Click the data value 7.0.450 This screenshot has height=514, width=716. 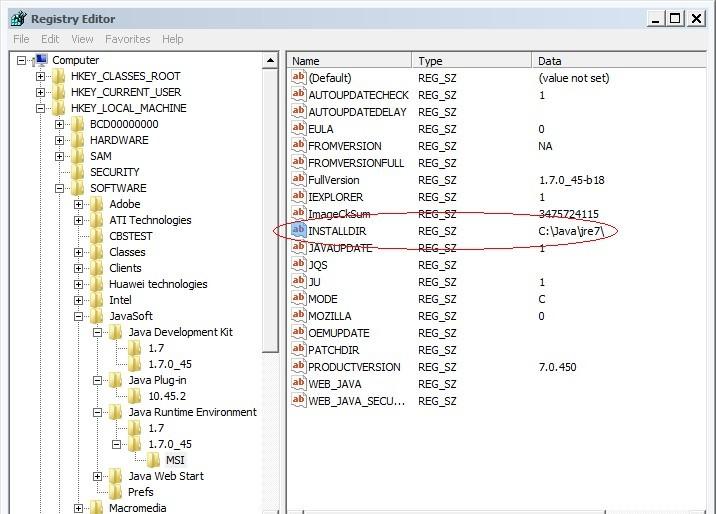pos(558,367)
